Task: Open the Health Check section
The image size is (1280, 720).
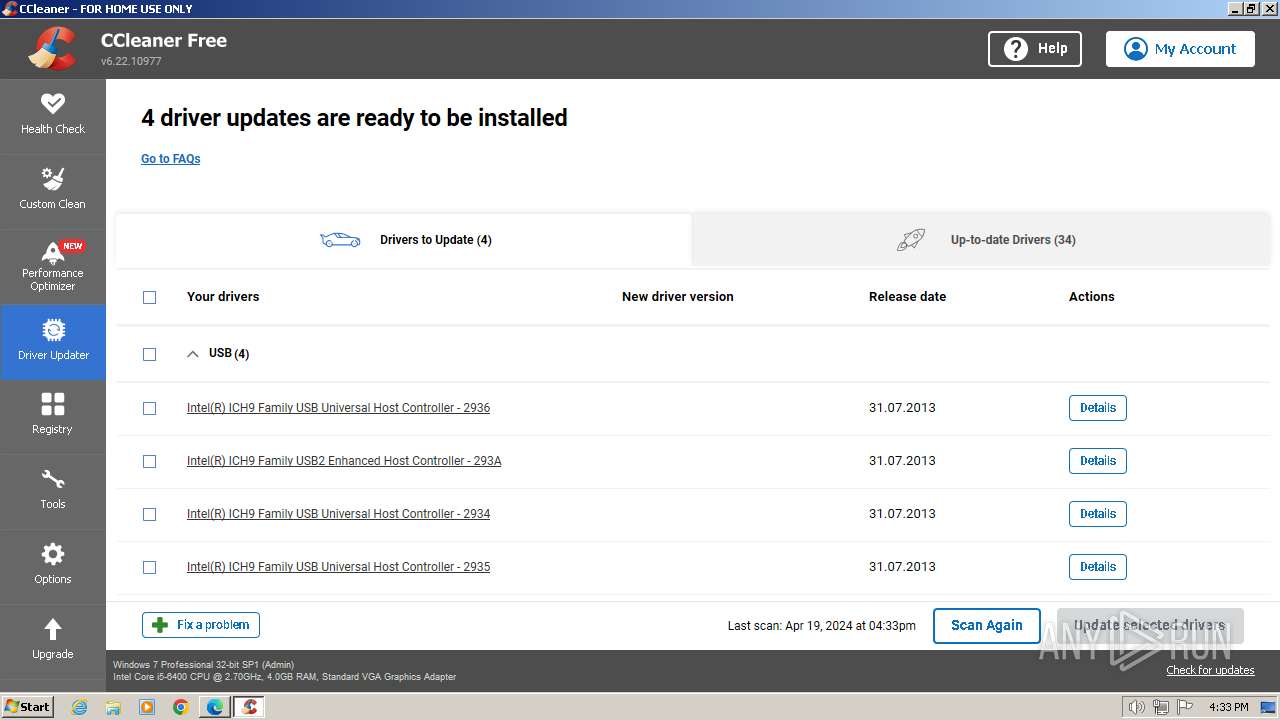Action: tap(53, 115)
